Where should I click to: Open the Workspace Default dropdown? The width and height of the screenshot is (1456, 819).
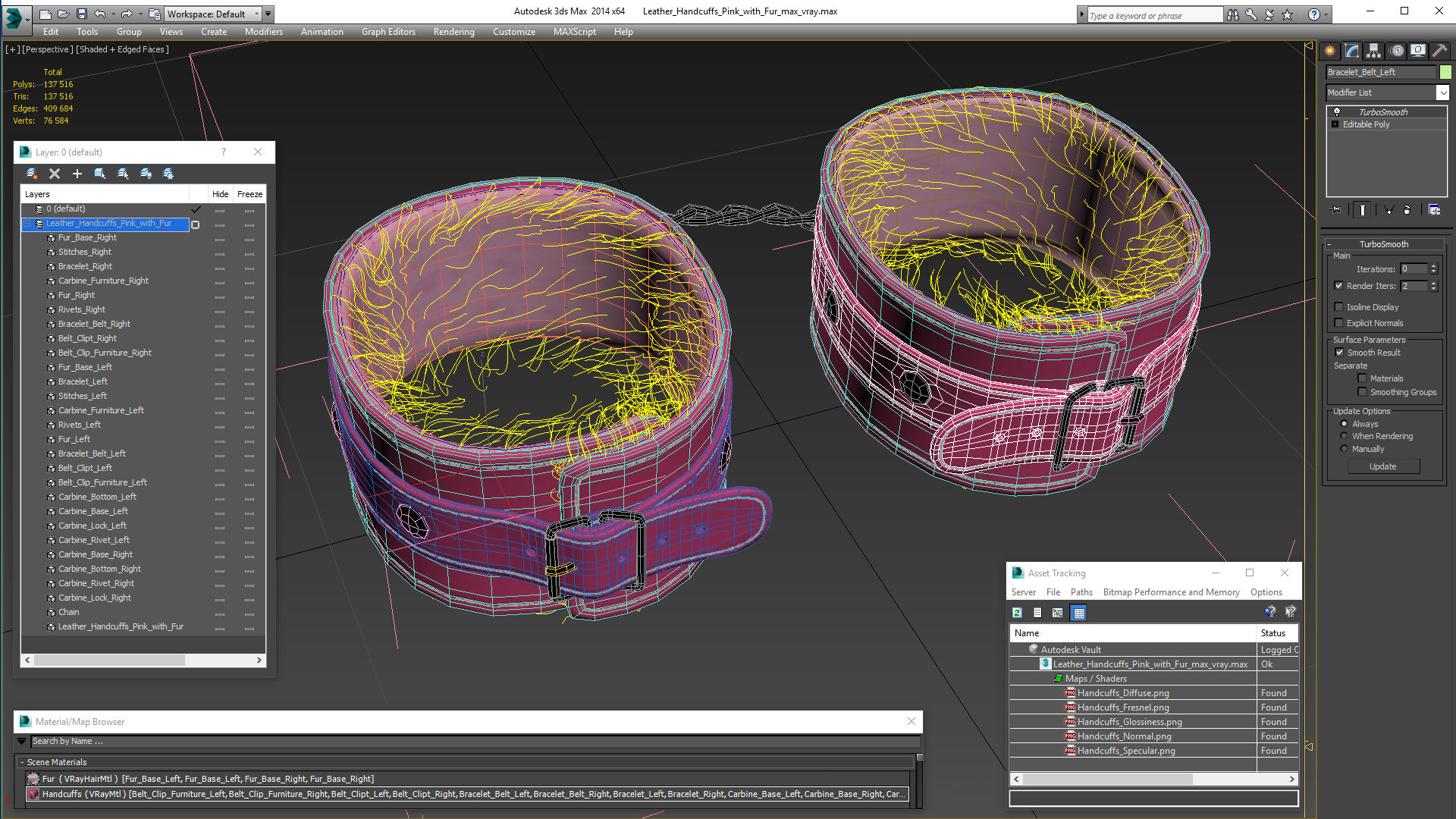point(214,14)
